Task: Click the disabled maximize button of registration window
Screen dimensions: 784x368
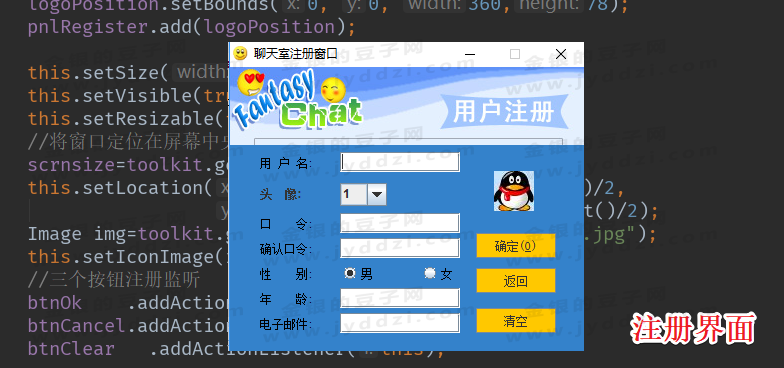Action: click(x=514, y=54)
